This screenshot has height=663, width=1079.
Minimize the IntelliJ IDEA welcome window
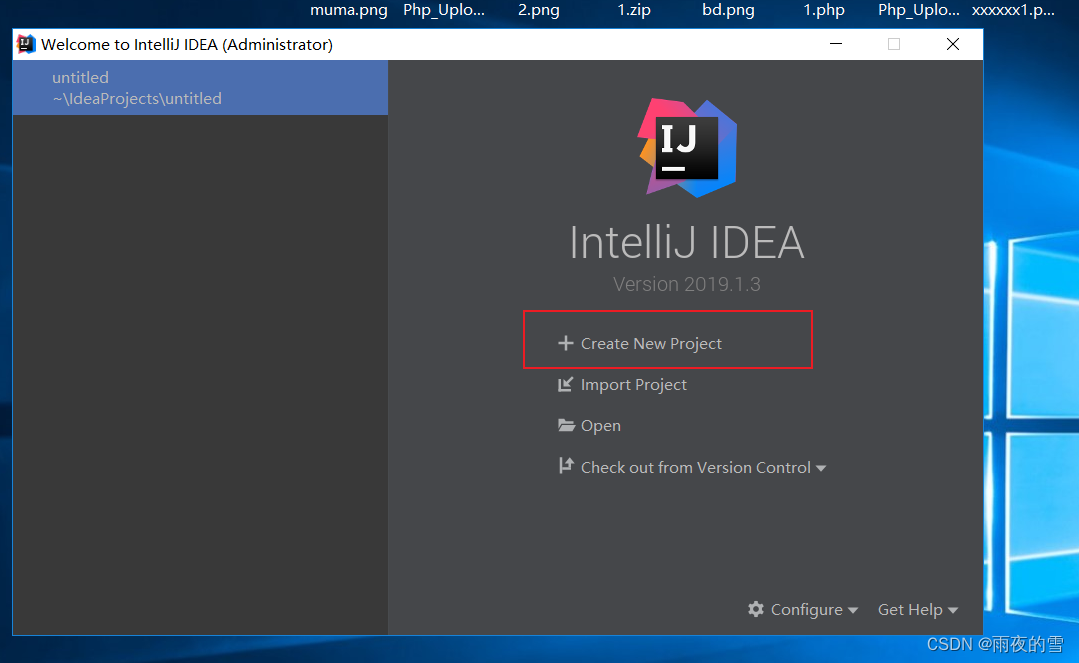click(836, 44)
